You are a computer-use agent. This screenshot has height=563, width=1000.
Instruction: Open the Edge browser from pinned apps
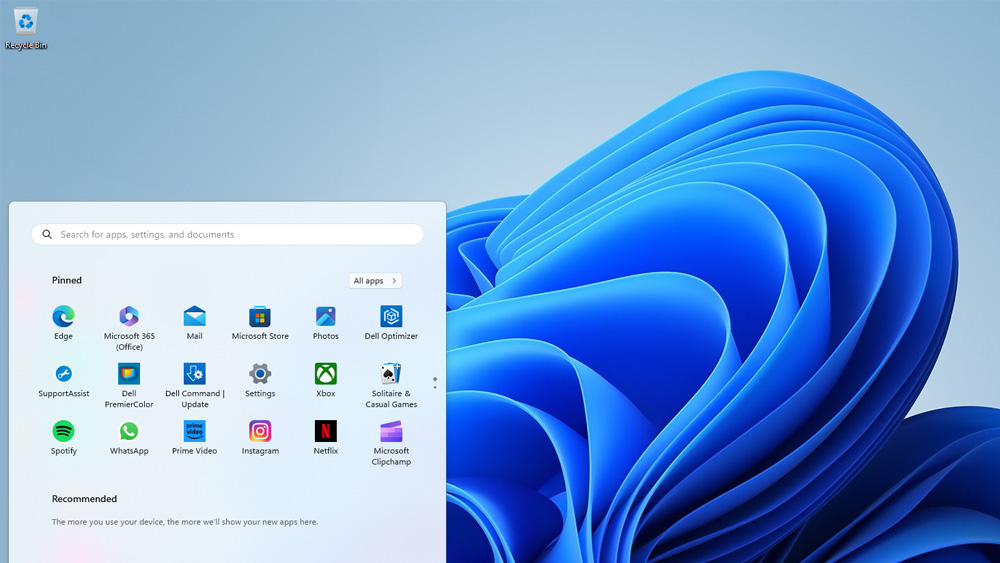pos(63,323)
